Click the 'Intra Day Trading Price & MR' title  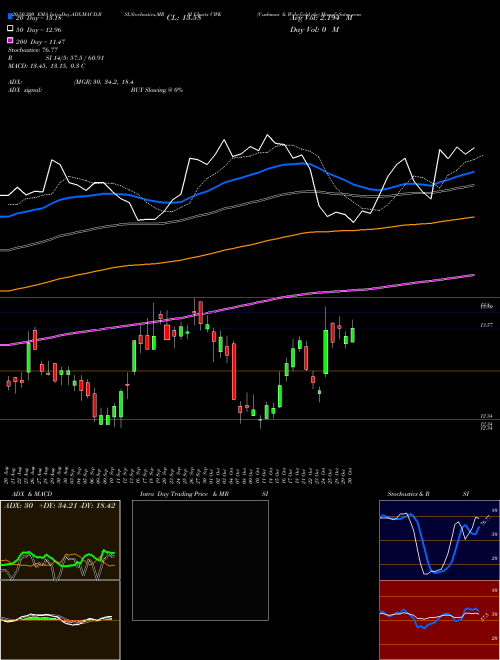click(x=184, y=494)
